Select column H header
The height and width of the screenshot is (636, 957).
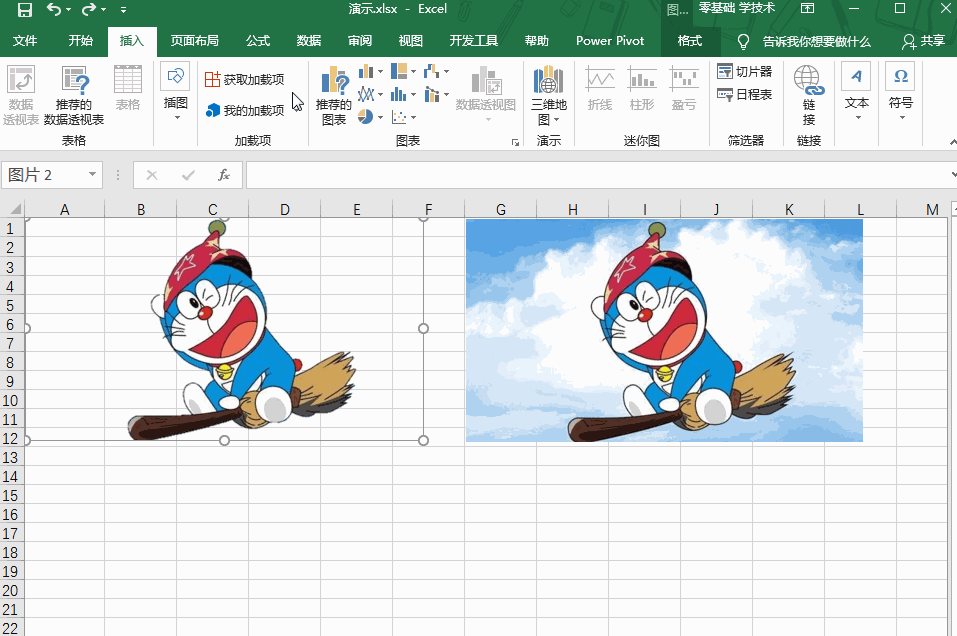(572, 209)
